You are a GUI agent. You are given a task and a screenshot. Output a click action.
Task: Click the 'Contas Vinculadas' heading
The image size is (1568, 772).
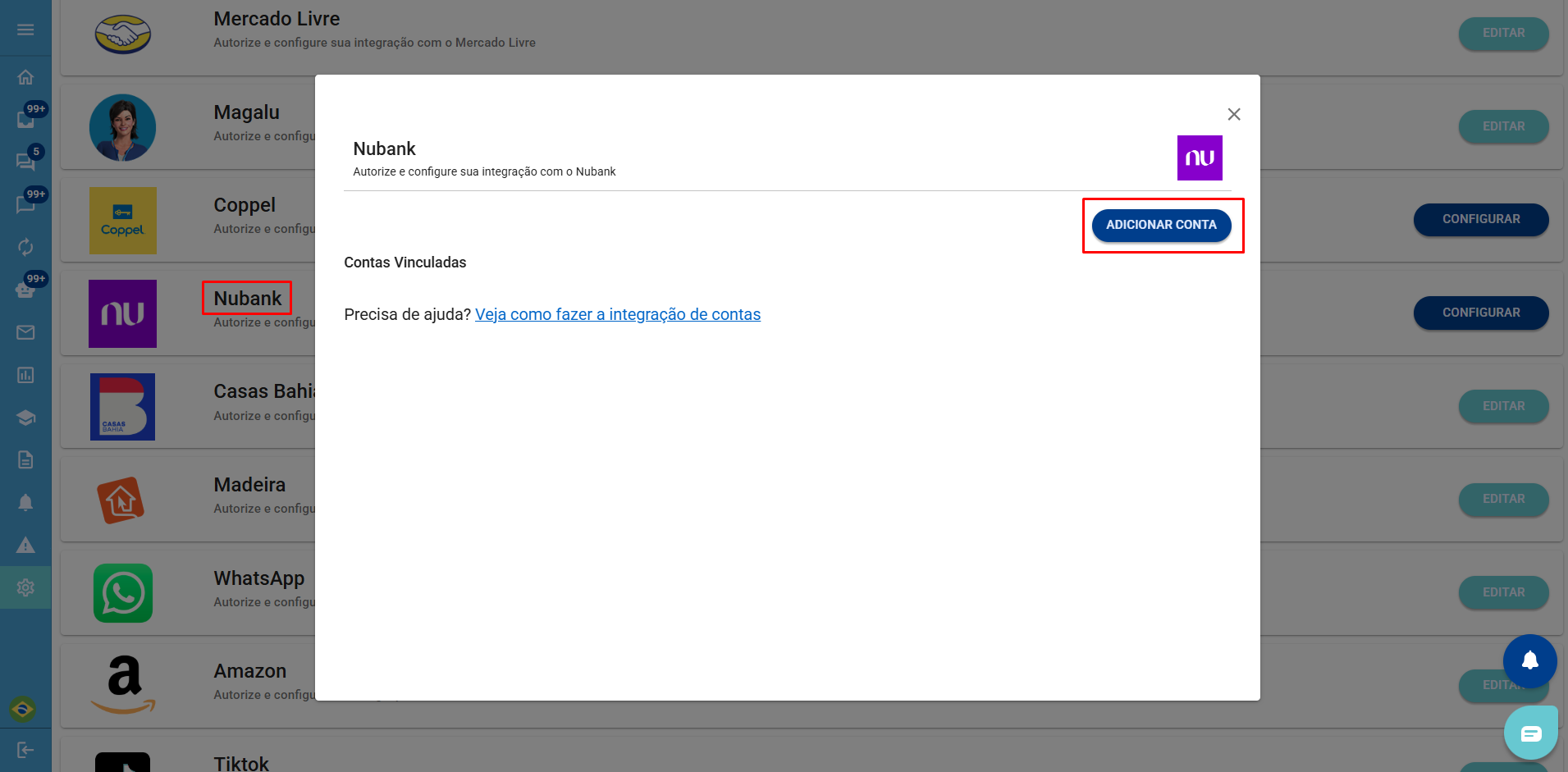(405, 263)
